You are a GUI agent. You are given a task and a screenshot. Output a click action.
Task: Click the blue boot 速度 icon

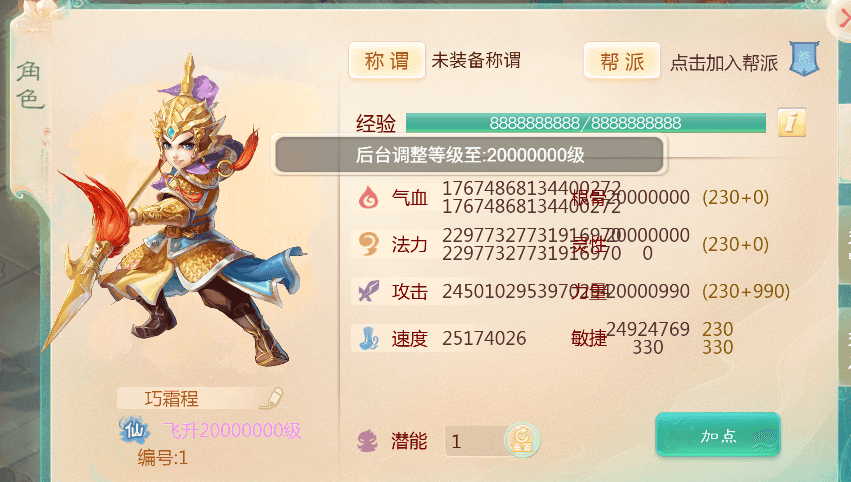click(369, 338)
